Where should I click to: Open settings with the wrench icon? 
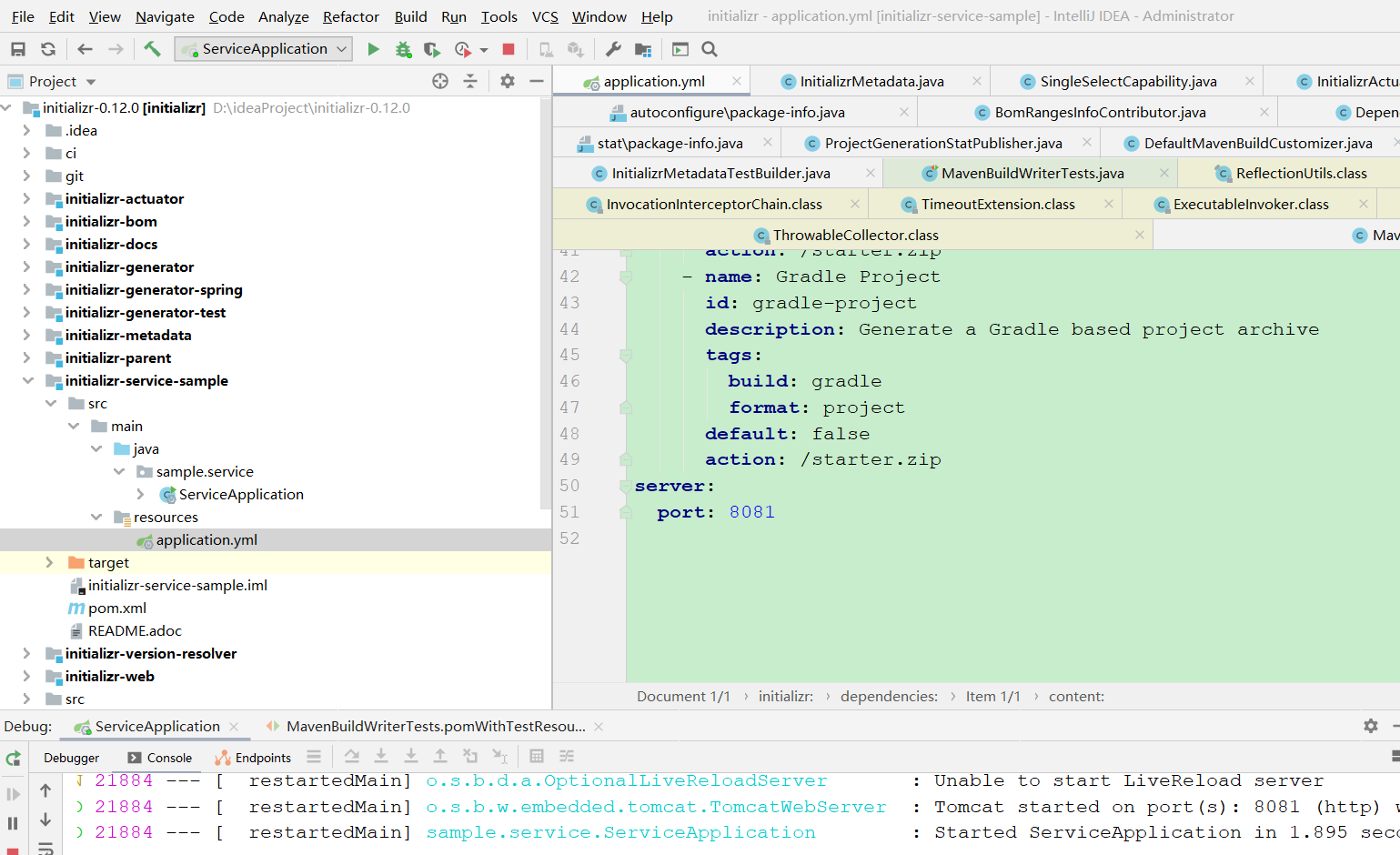(x=613, y=49)
